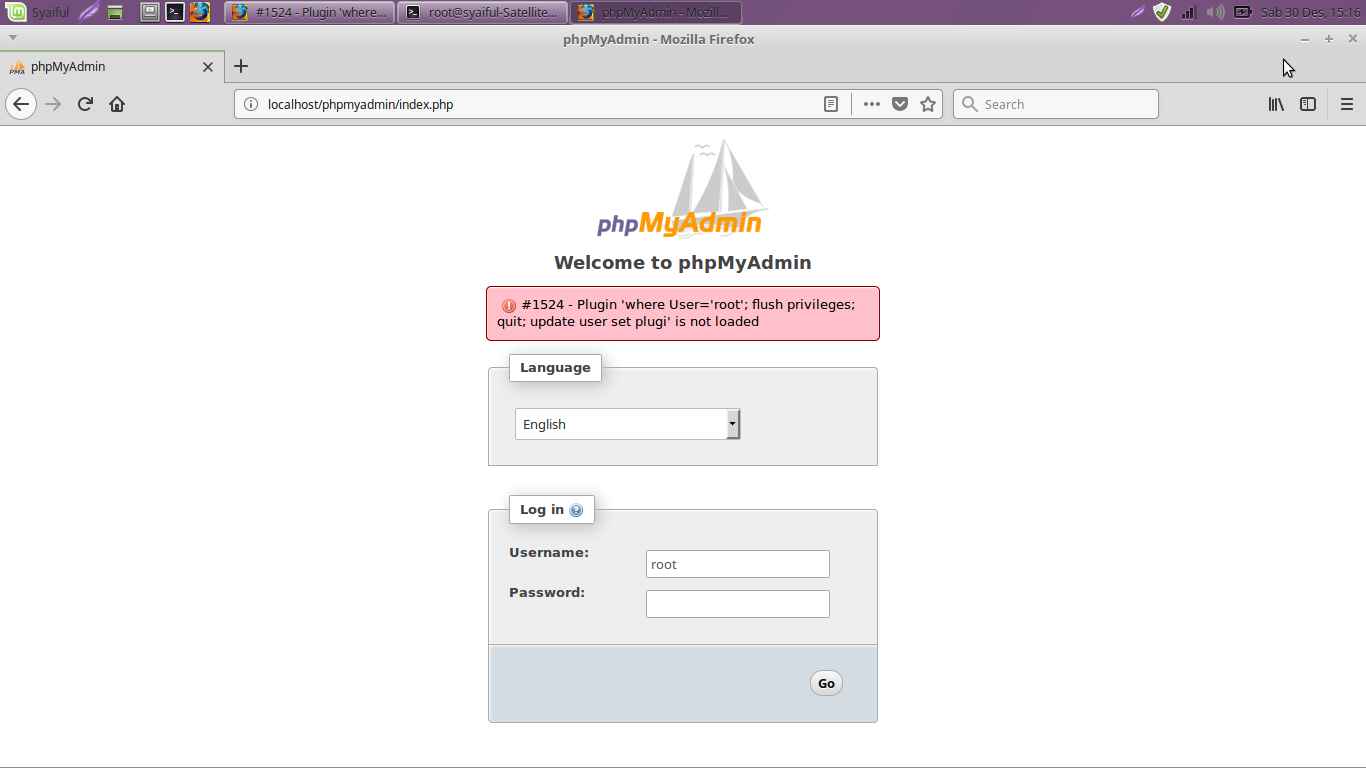Image resolution: width=1366 pixels, height=768 pixels.
Task: Reload the current page
Action: (85, 104)
